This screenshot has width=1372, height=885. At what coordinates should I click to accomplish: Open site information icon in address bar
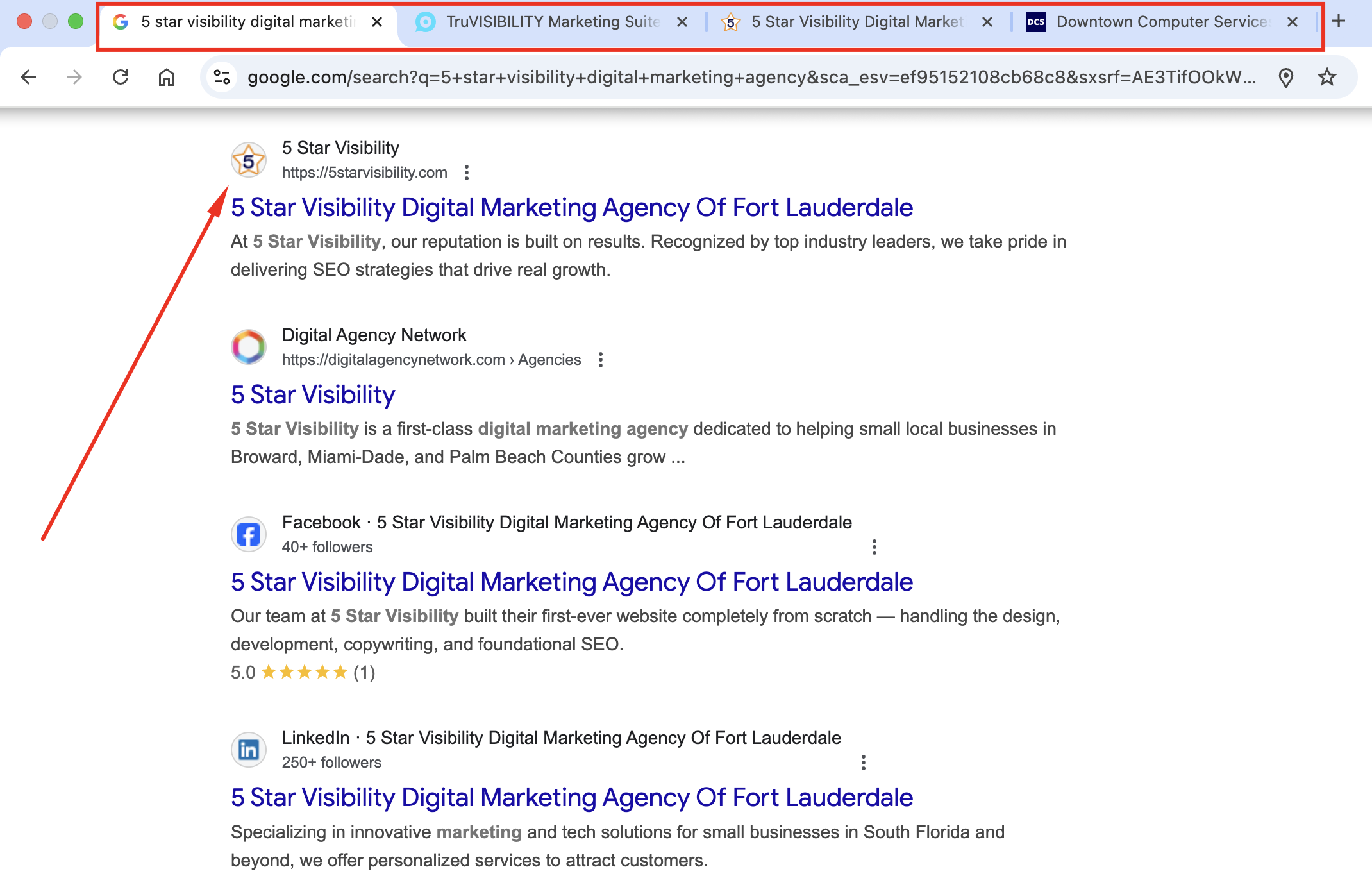pyautogui.click(x=222, y=78)
